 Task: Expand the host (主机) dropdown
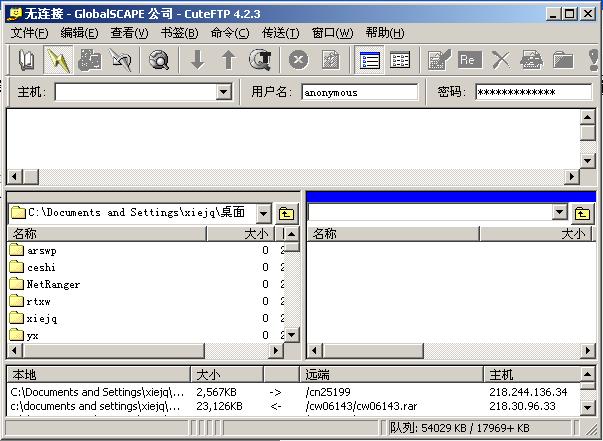pyautogui.click(x=224, y=92)
